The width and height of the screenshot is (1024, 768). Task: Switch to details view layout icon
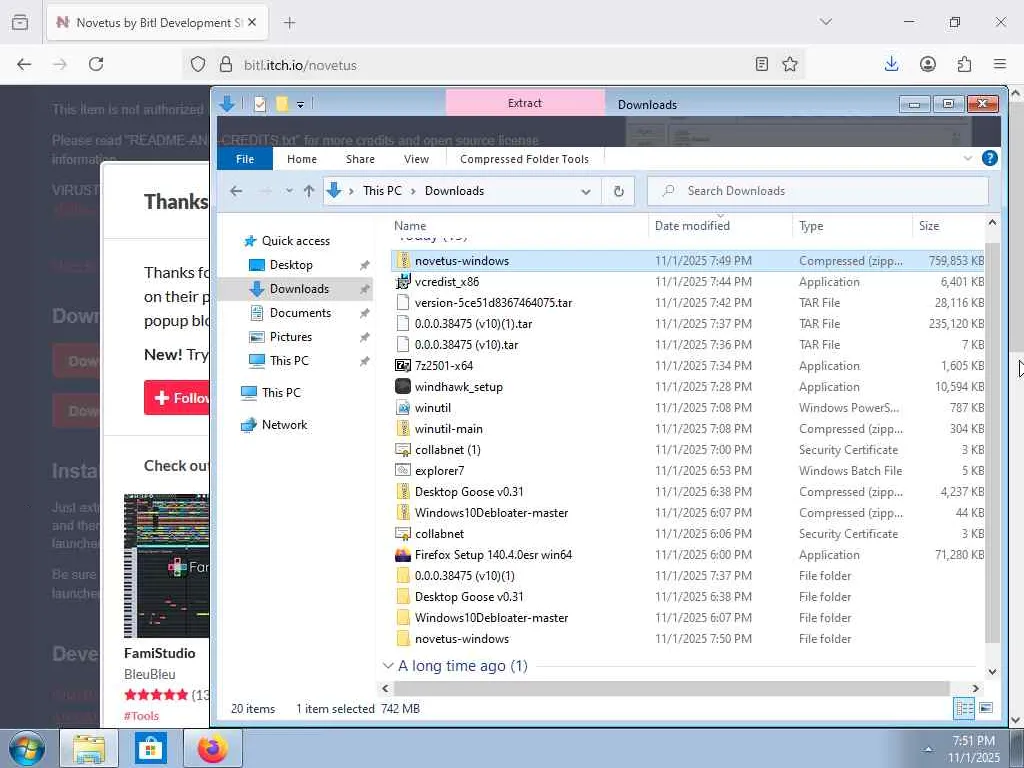point(964,708)
